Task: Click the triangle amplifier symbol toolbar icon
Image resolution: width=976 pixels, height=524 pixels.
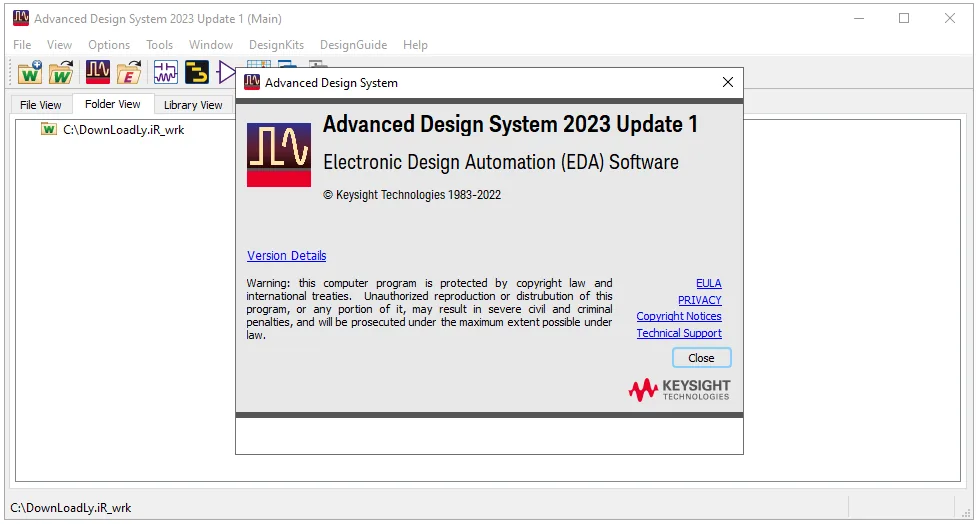Action: [x=225, y=73]
